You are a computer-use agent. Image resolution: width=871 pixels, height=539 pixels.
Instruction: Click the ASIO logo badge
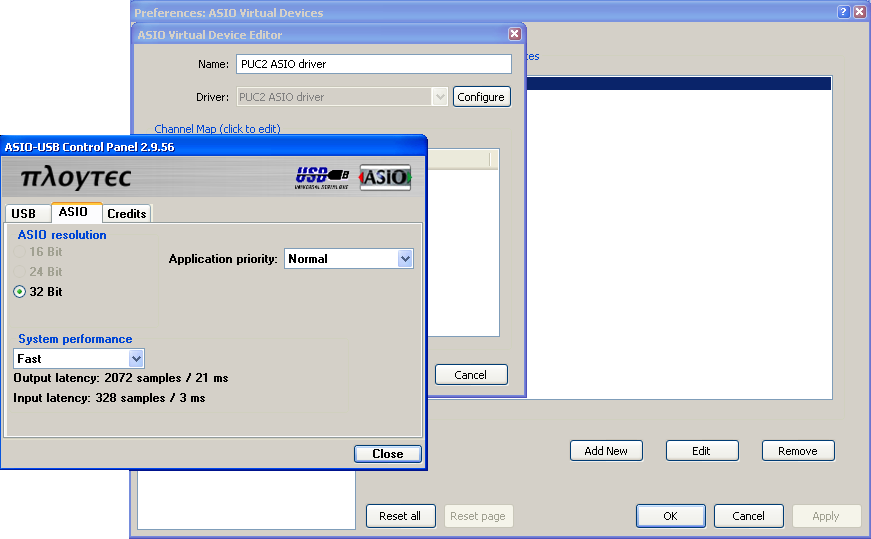(385, 177)
